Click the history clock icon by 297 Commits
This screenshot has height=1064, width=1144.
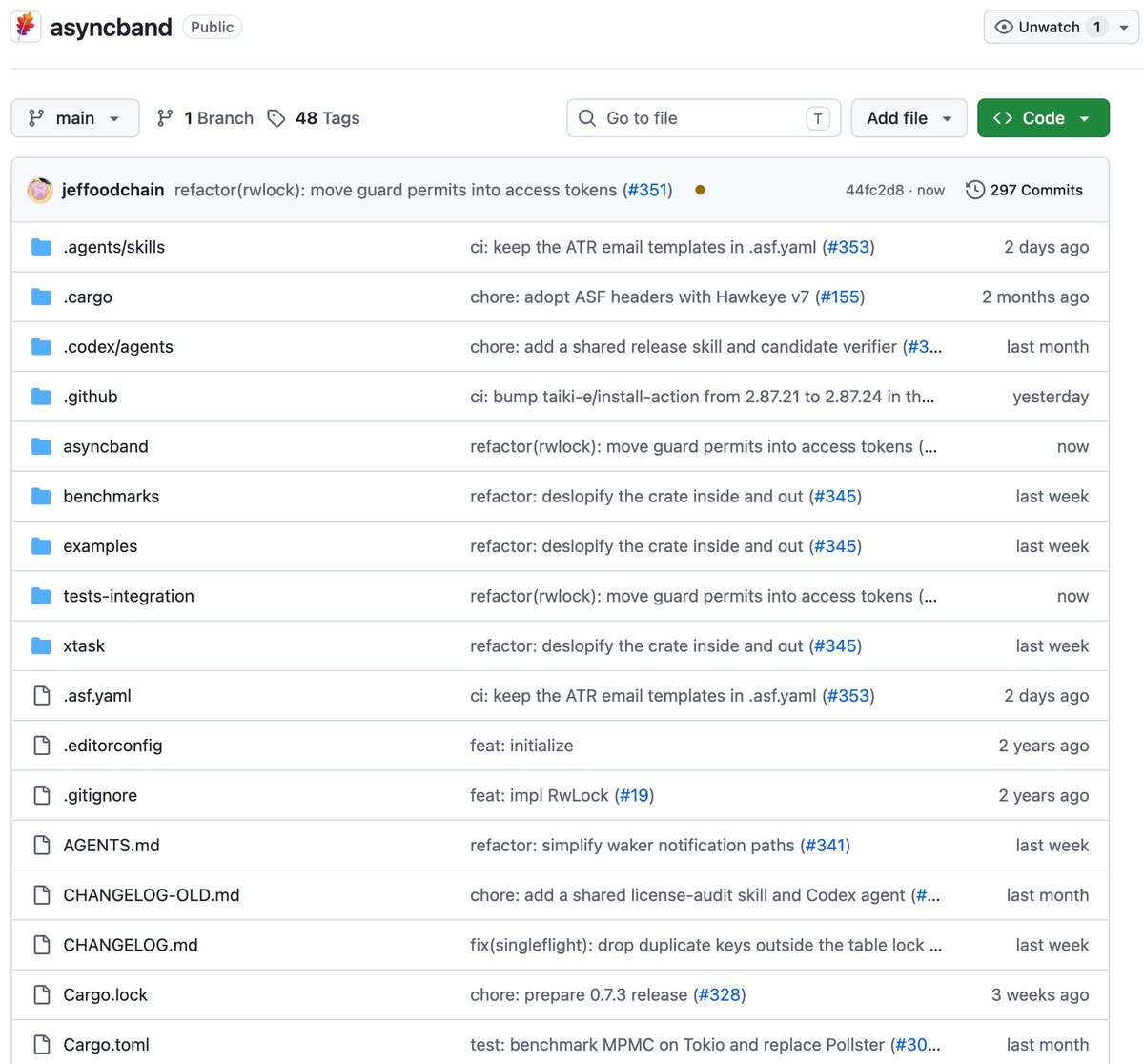coord(975,190)
